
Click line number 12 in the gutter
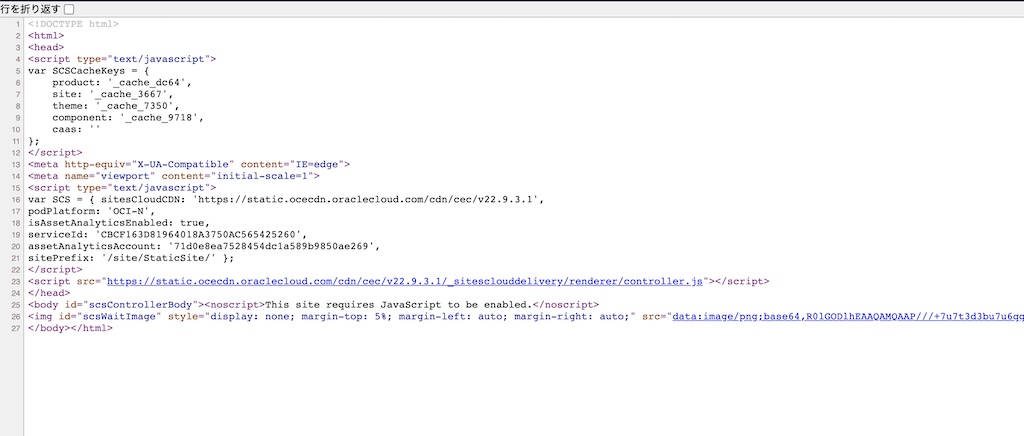click(x=17, y=152)
